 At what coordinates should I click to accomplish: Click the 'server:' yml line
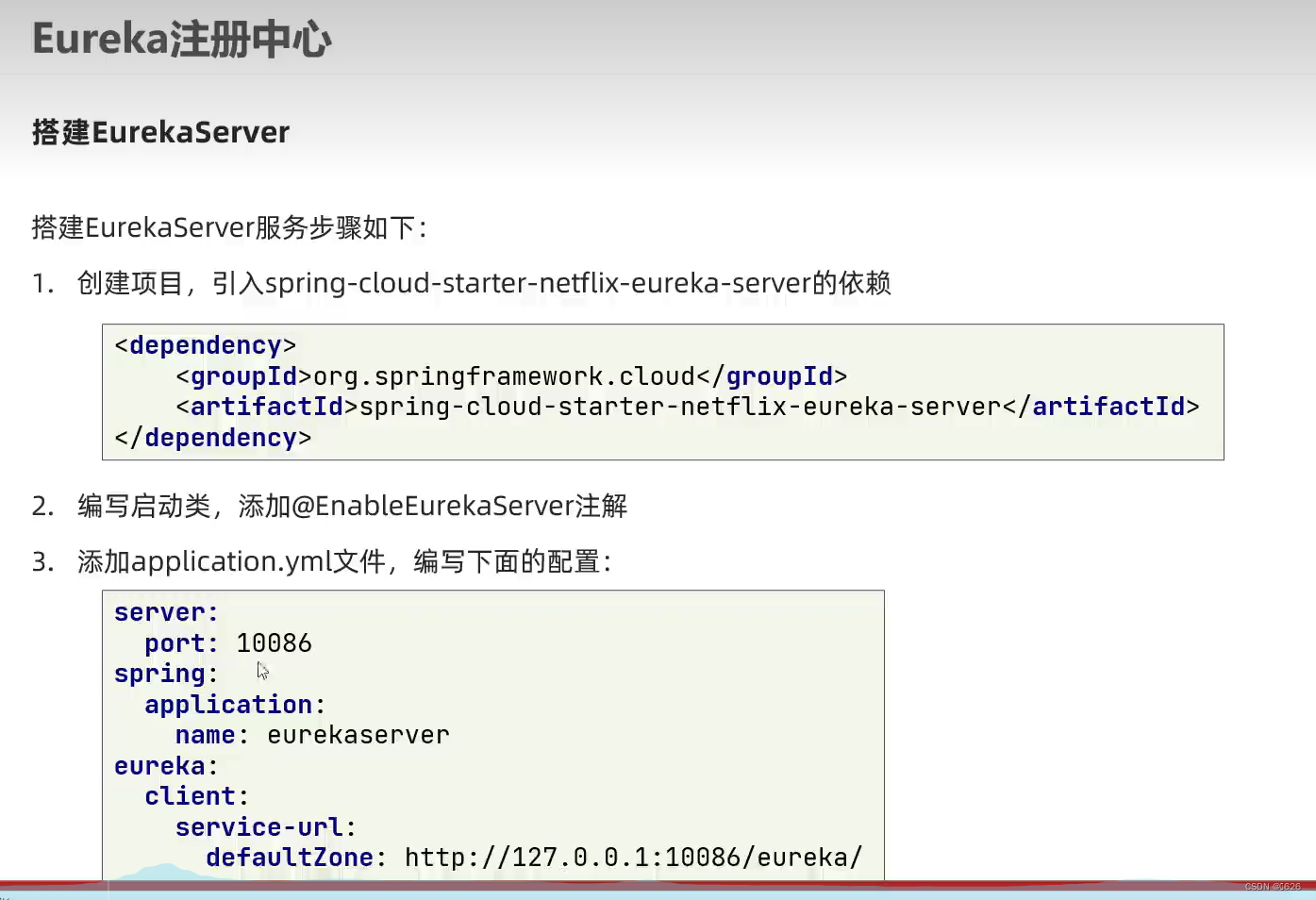point(166,612)
